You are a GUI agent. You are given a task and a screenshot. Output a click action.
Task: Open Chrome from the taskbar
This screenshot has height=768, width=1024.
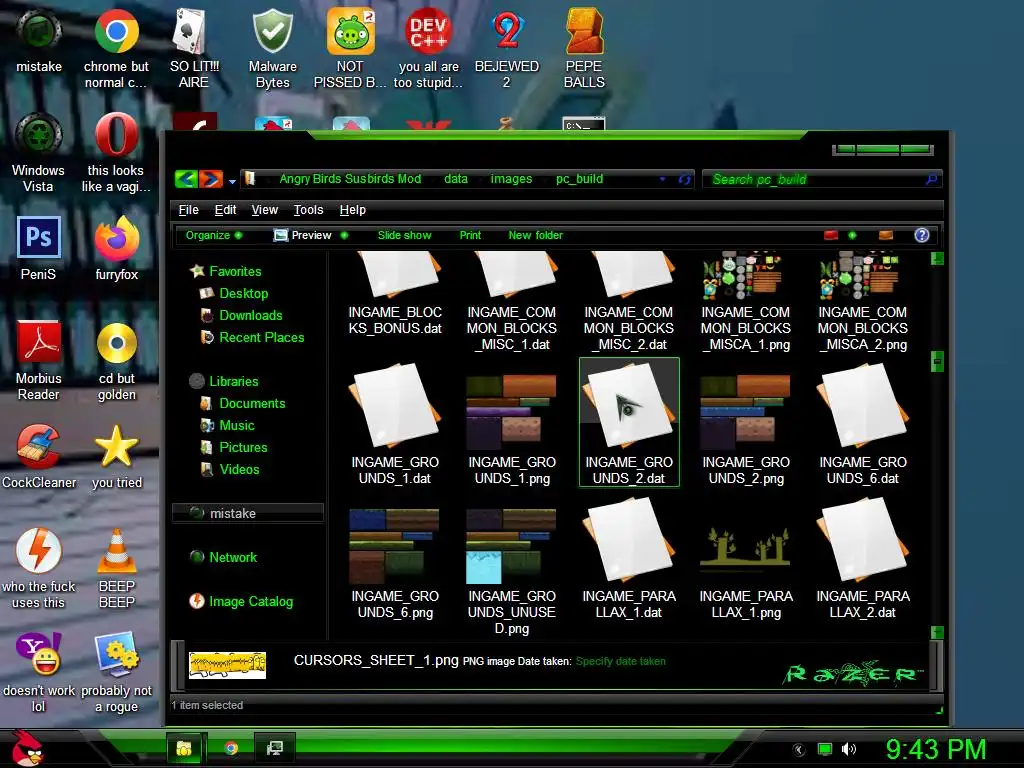[231, 748]
